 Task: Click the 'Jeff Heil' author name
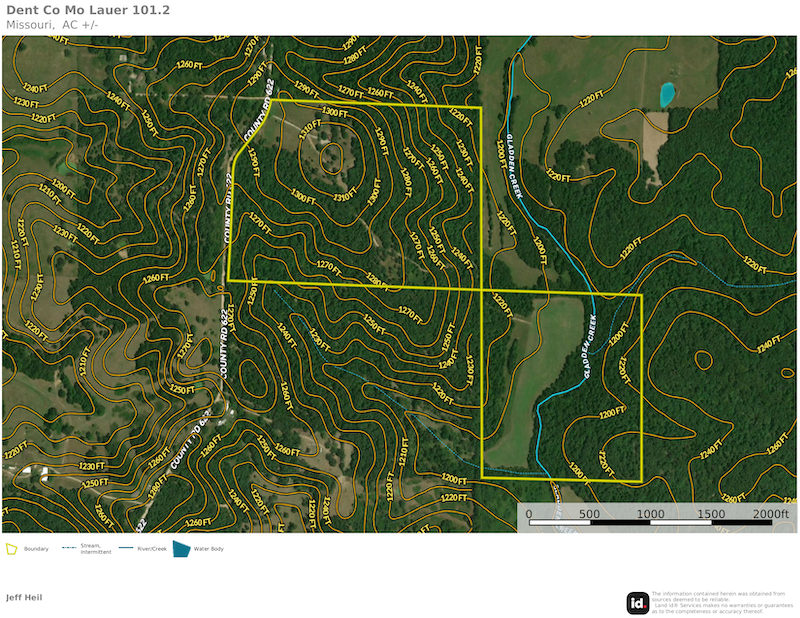[24, 597]
